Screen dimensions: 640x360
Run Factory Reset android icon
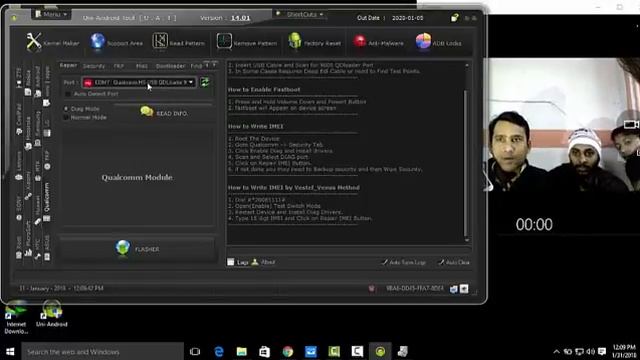[295, 41]
